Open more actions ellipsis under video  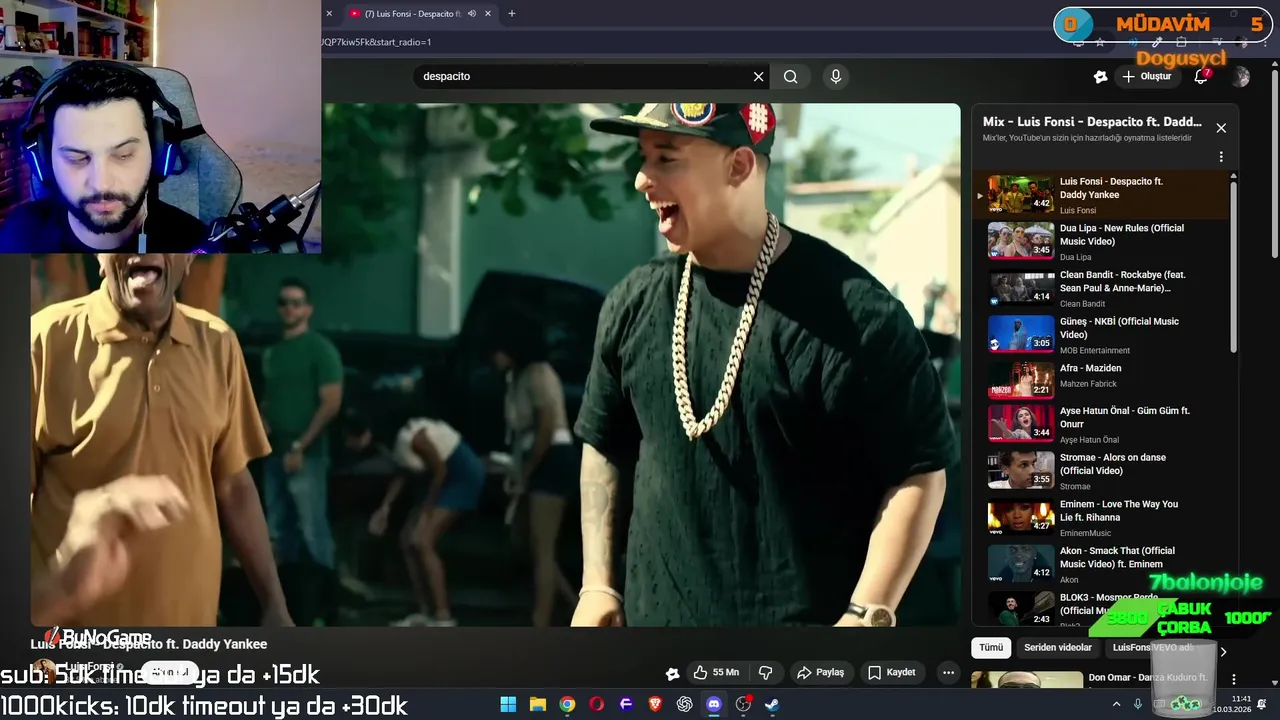coord(948,673)
